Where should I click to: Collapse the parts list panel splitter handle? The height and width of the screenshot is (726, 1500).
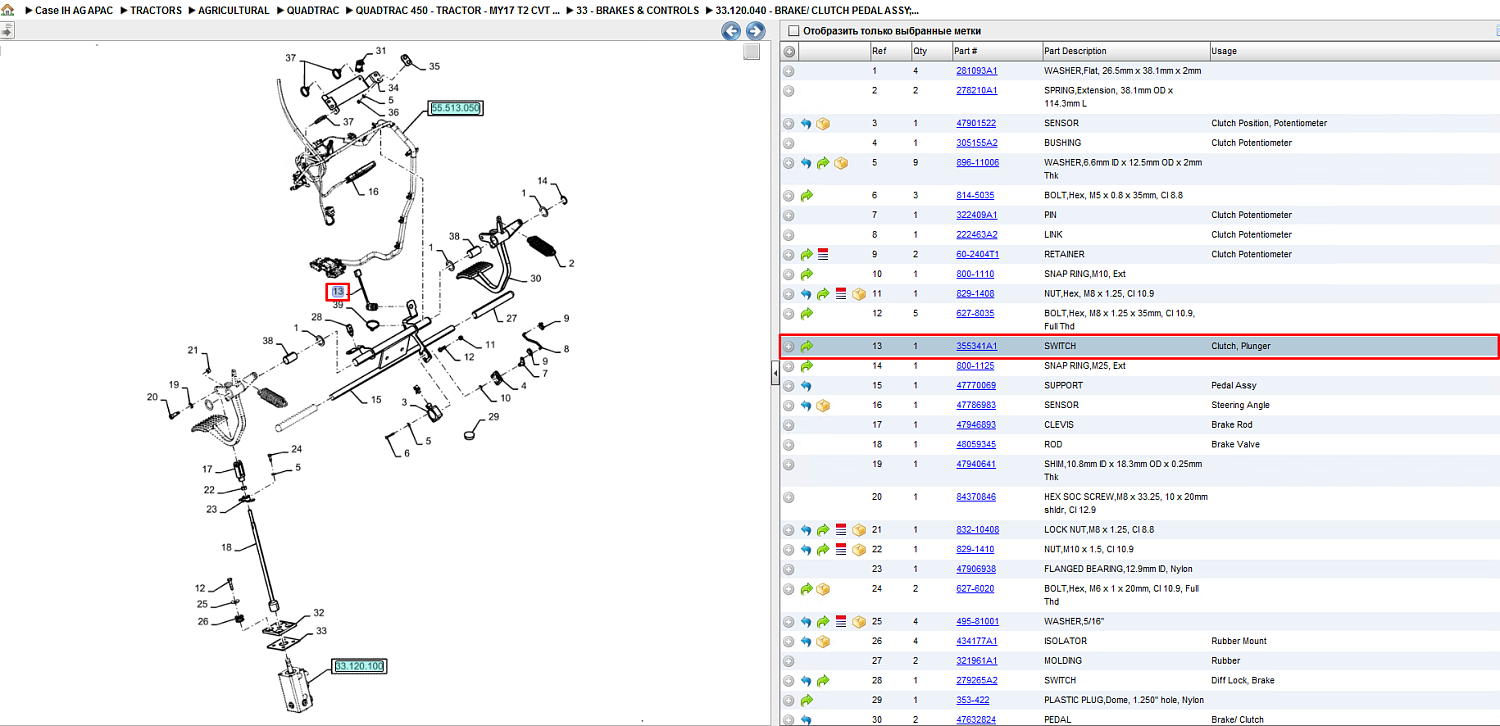pyautogui.click(x=774, y=374)
